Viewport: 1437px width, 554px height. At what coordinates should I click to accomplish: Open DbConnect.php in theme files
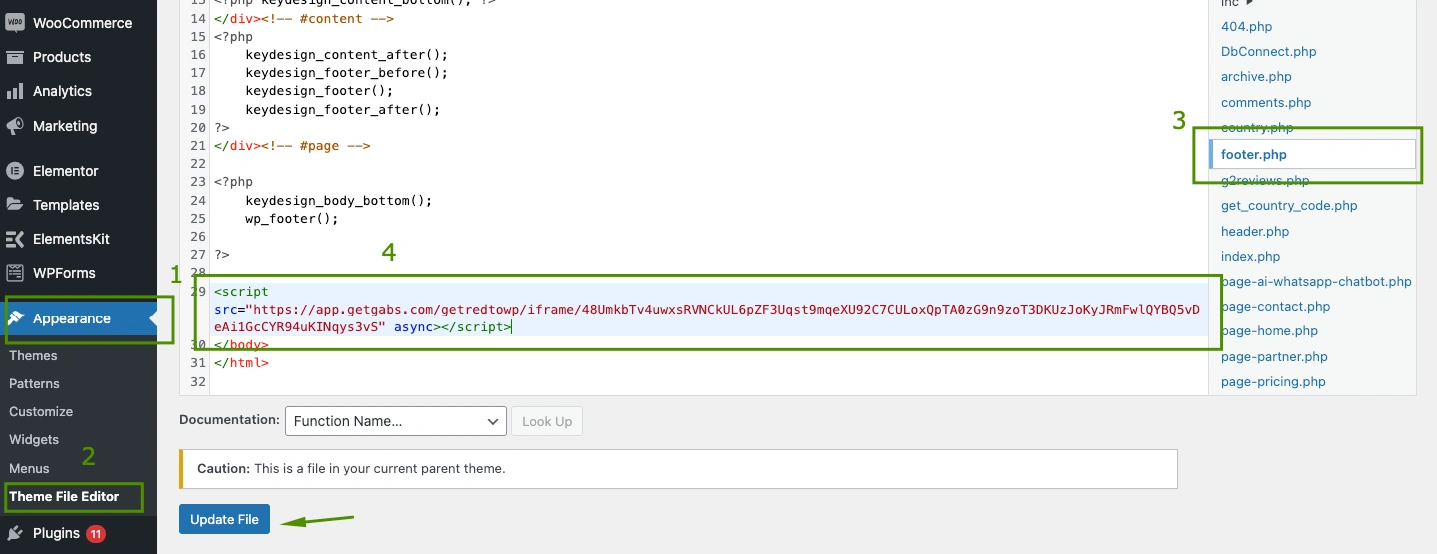click(x=1268, y=51)
